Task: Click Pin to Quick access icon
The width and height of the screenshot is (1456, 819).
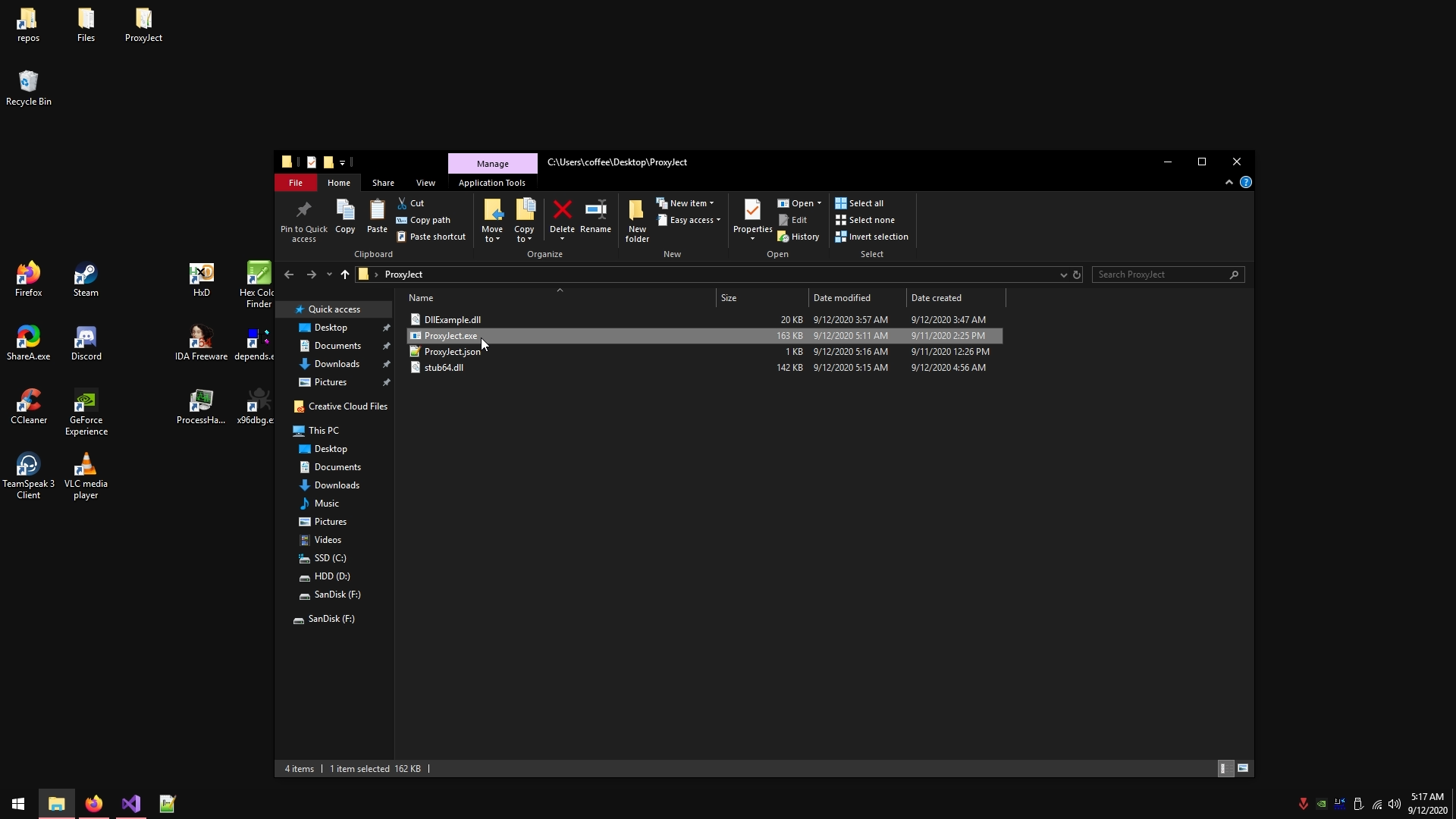Action: point(303,210)
